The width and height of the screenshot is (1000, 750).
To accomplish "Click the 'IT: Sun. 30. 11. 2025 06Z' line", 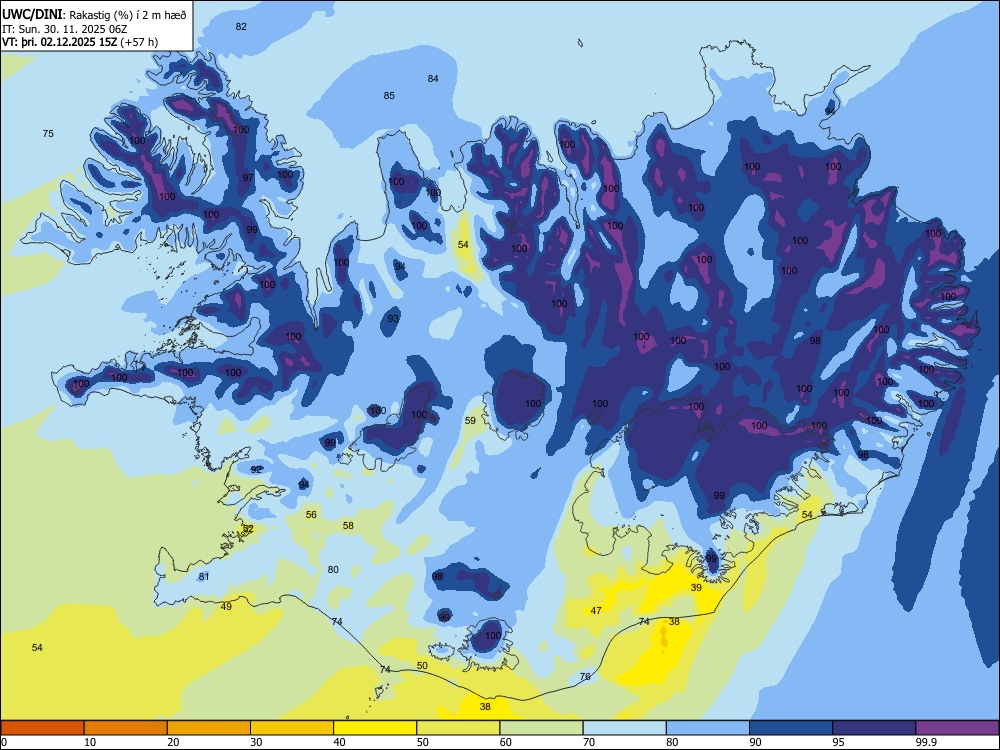I will coord(65,29).
